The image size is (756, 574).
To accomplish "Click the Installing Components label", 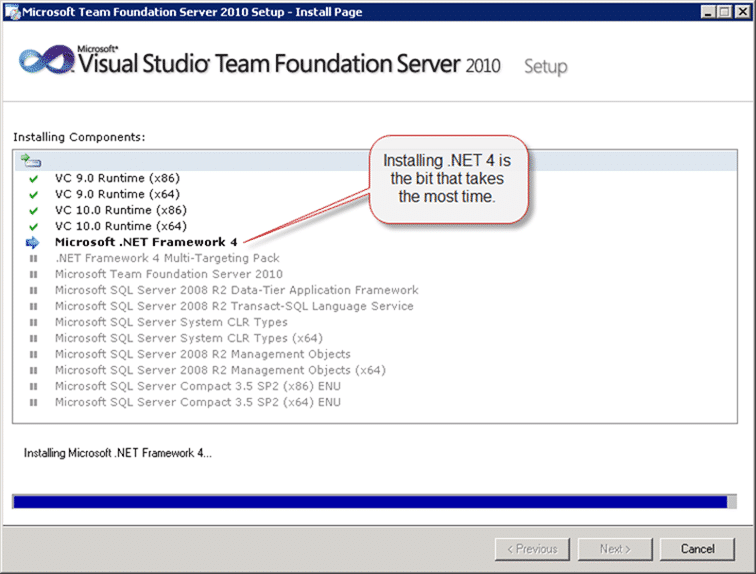I will (x=79, y=137).
